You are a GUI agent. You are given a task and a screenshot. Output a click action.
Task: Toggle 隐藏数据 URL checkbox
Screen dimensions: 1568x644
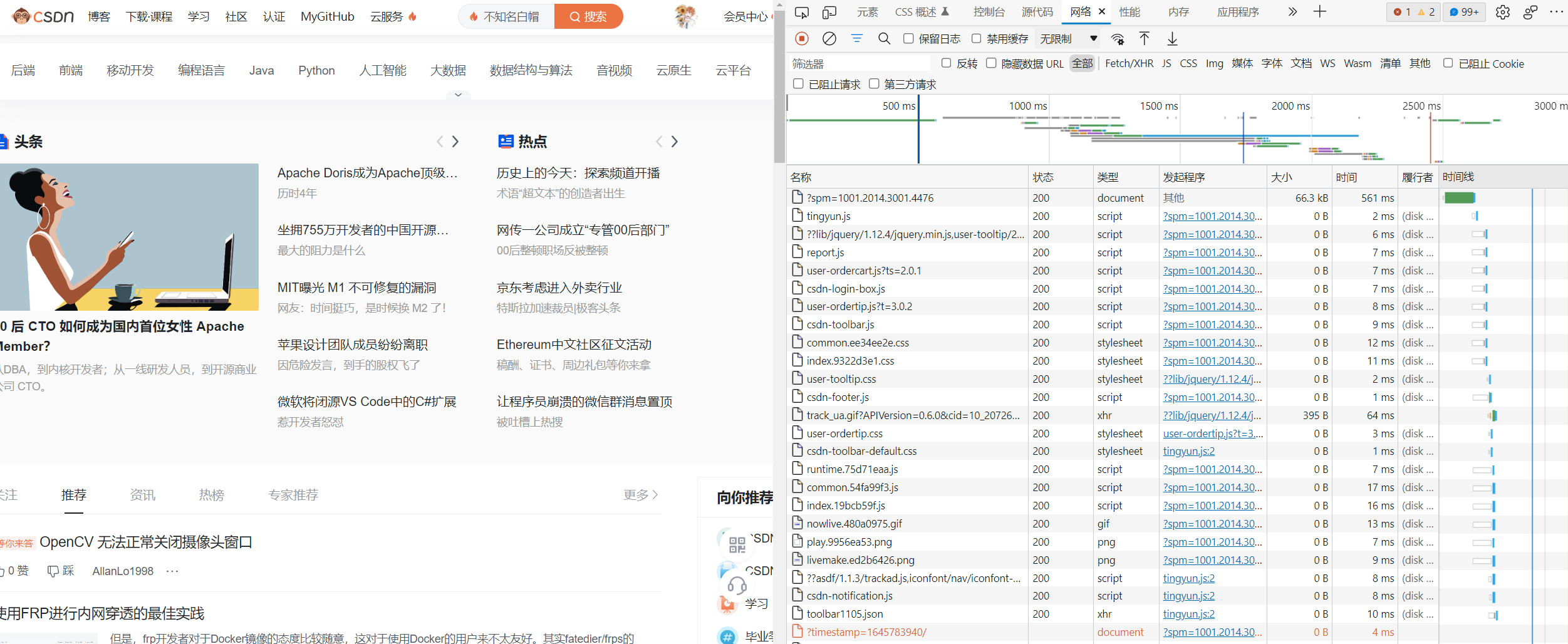(x=991, y=63)
